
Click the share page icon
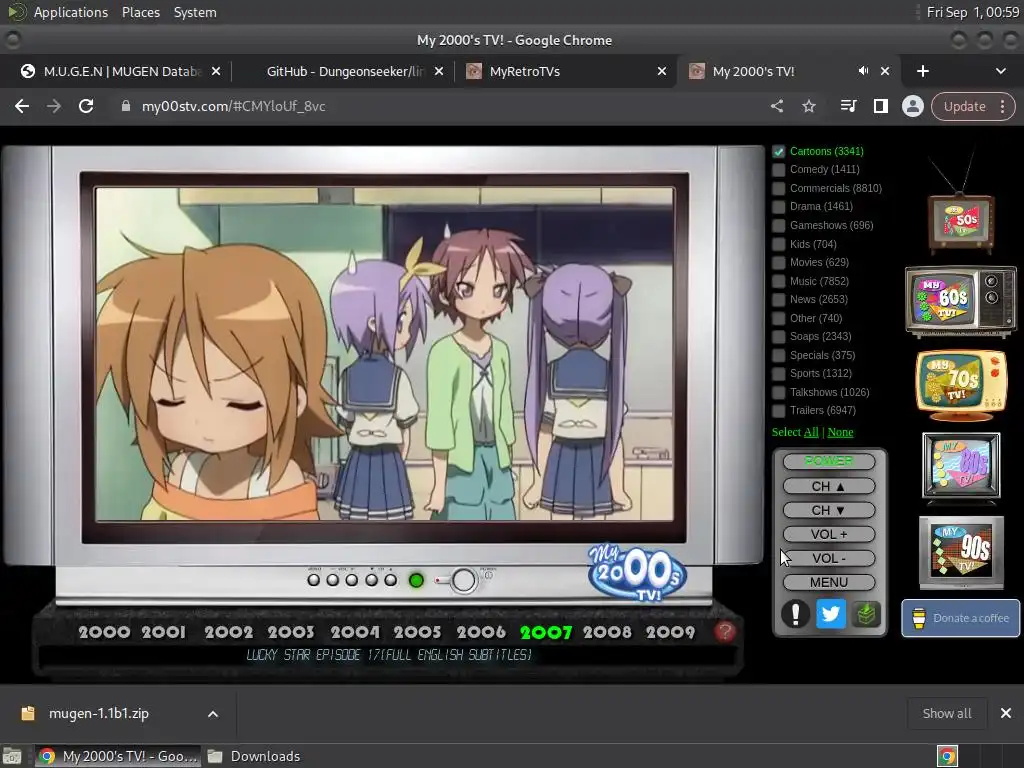776,106
